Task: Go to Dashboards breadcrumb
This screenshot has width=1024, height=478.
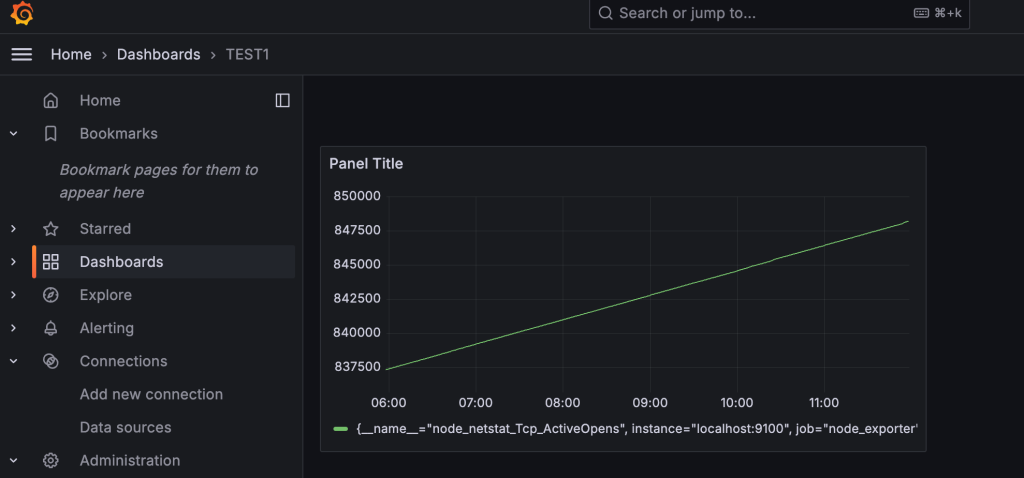Action: [x=159, y=54]
